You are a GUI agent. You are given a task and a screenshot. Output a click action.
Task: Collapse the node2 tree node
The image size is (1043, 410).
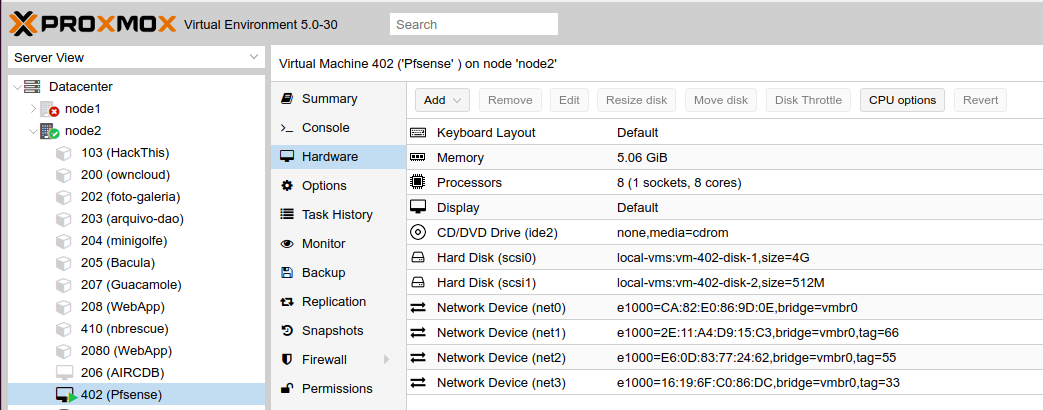(33, 131)
